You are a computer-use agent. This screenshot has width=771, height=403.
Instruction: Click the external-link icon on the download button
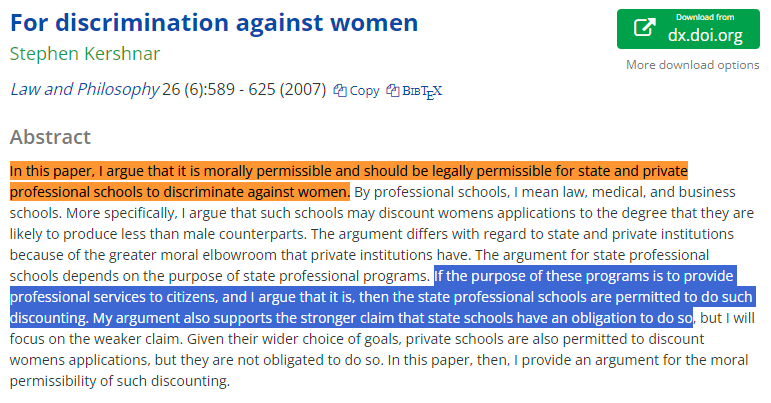(x=643, y=29)
